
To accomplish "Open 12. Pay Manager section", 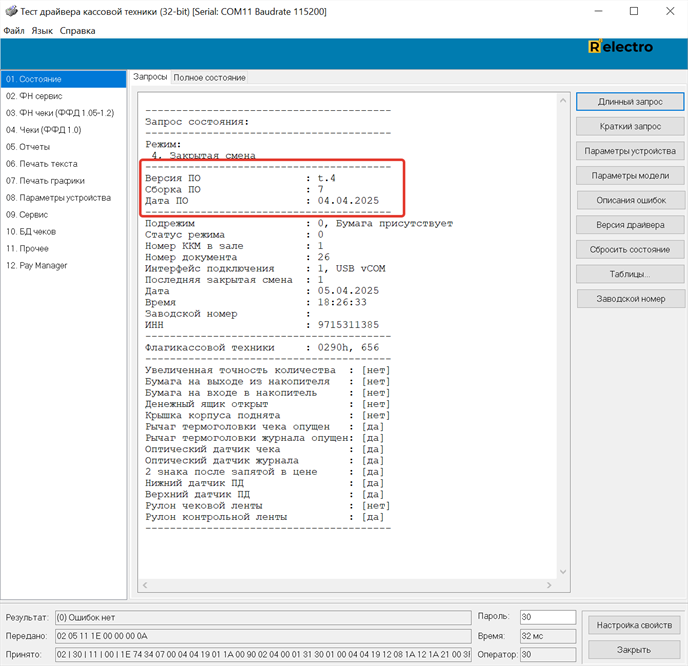I will coord(64,265).
